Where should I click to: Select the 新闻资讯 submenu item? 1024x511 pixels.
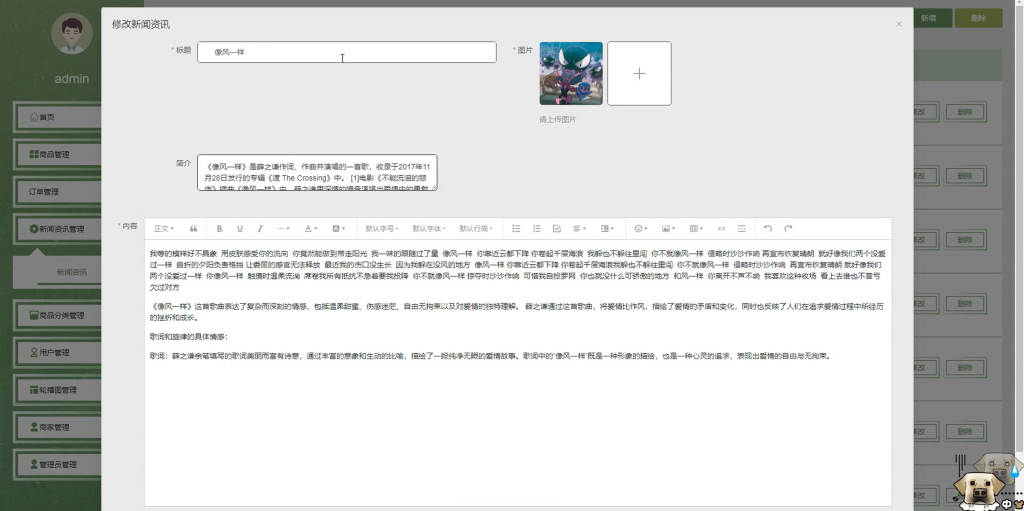point(71,272)
